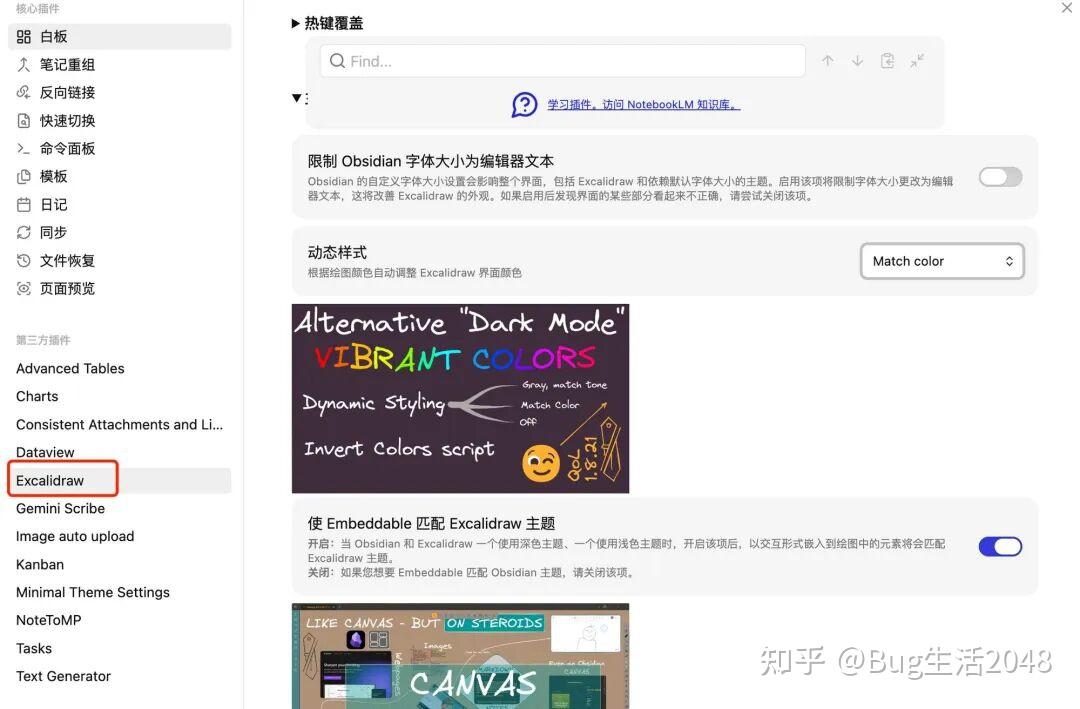
Task: Open 笔记重组 plugin settings
Action: tap(120, 65)
